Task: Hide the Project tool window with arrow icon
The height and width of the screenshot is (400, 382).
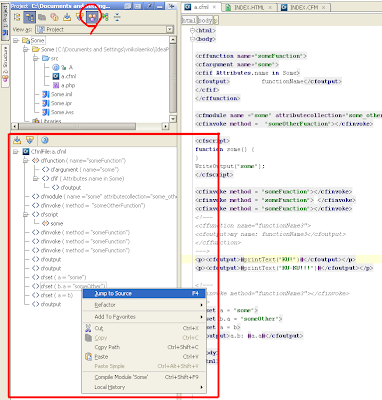Action: tap(171, 6)
